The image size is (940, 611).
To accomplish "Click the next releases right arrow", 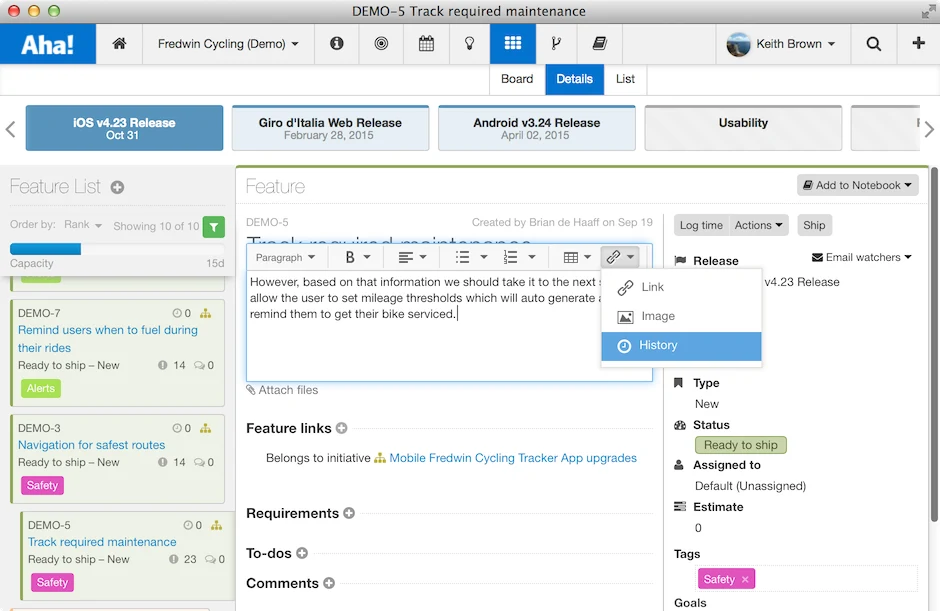I will click(x=929, y=129).
